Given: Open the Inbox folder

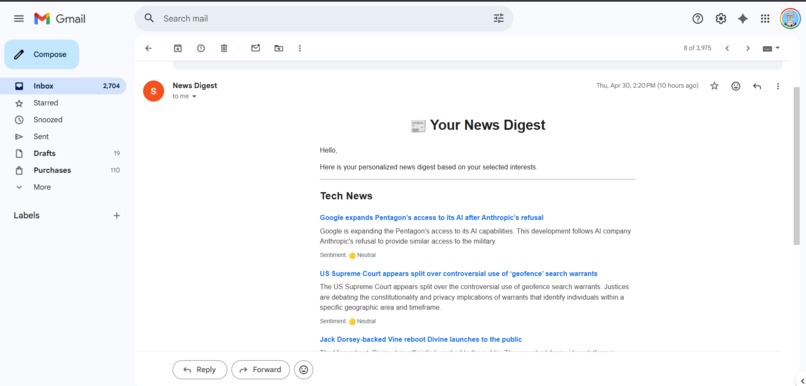Looking at the screenshot, I should (x=63, y=86).
